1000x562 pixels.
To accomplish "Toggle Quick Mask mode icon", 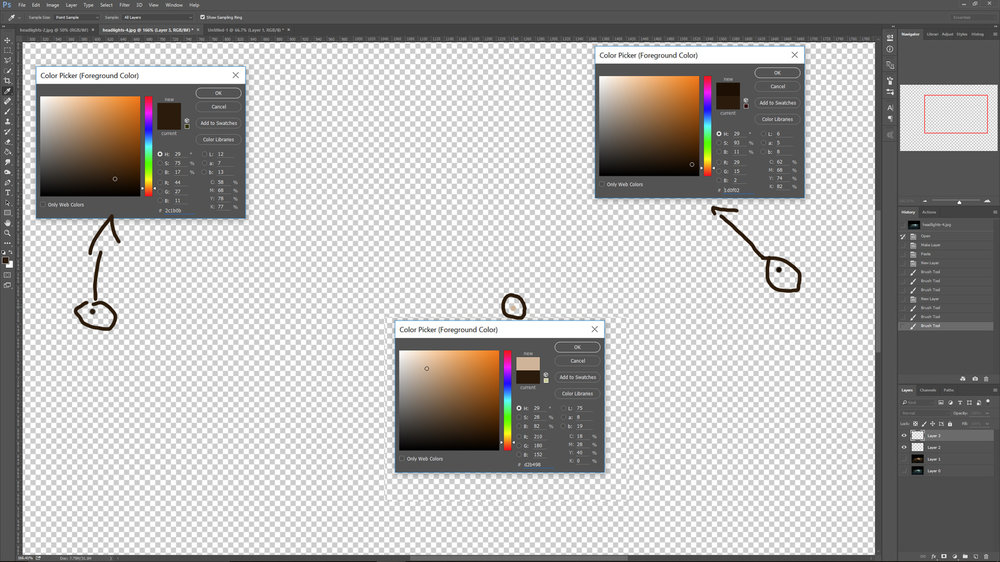I will 8,274.
